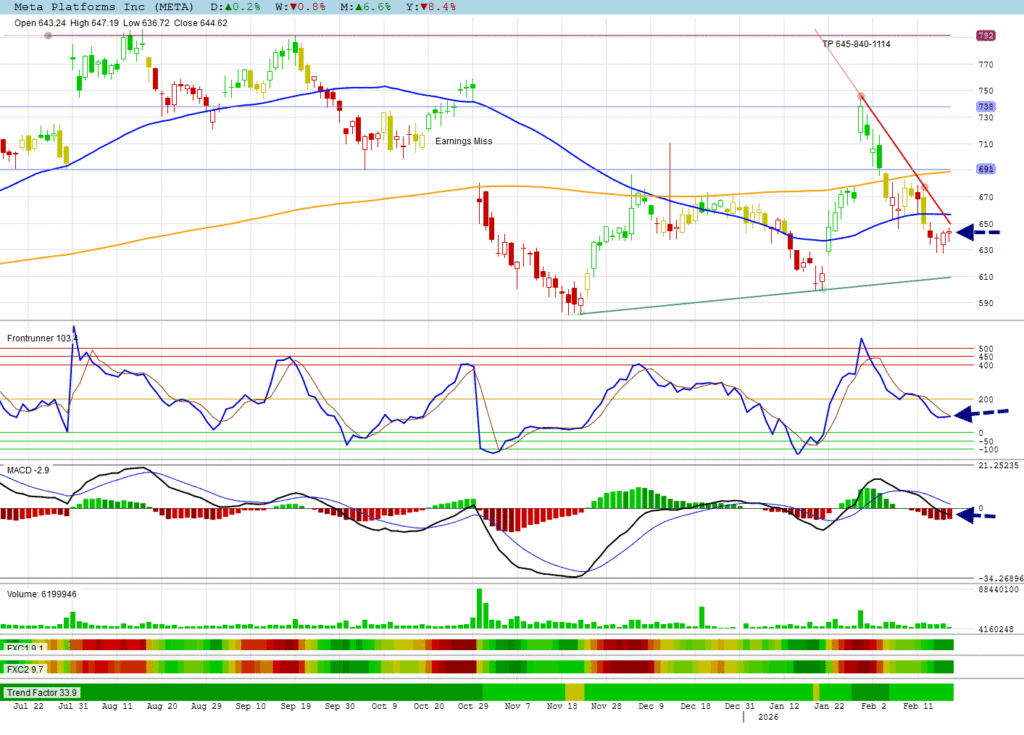Select the 782 price level tag
This screenshot has width=1024, height=735.
(984, 36)
